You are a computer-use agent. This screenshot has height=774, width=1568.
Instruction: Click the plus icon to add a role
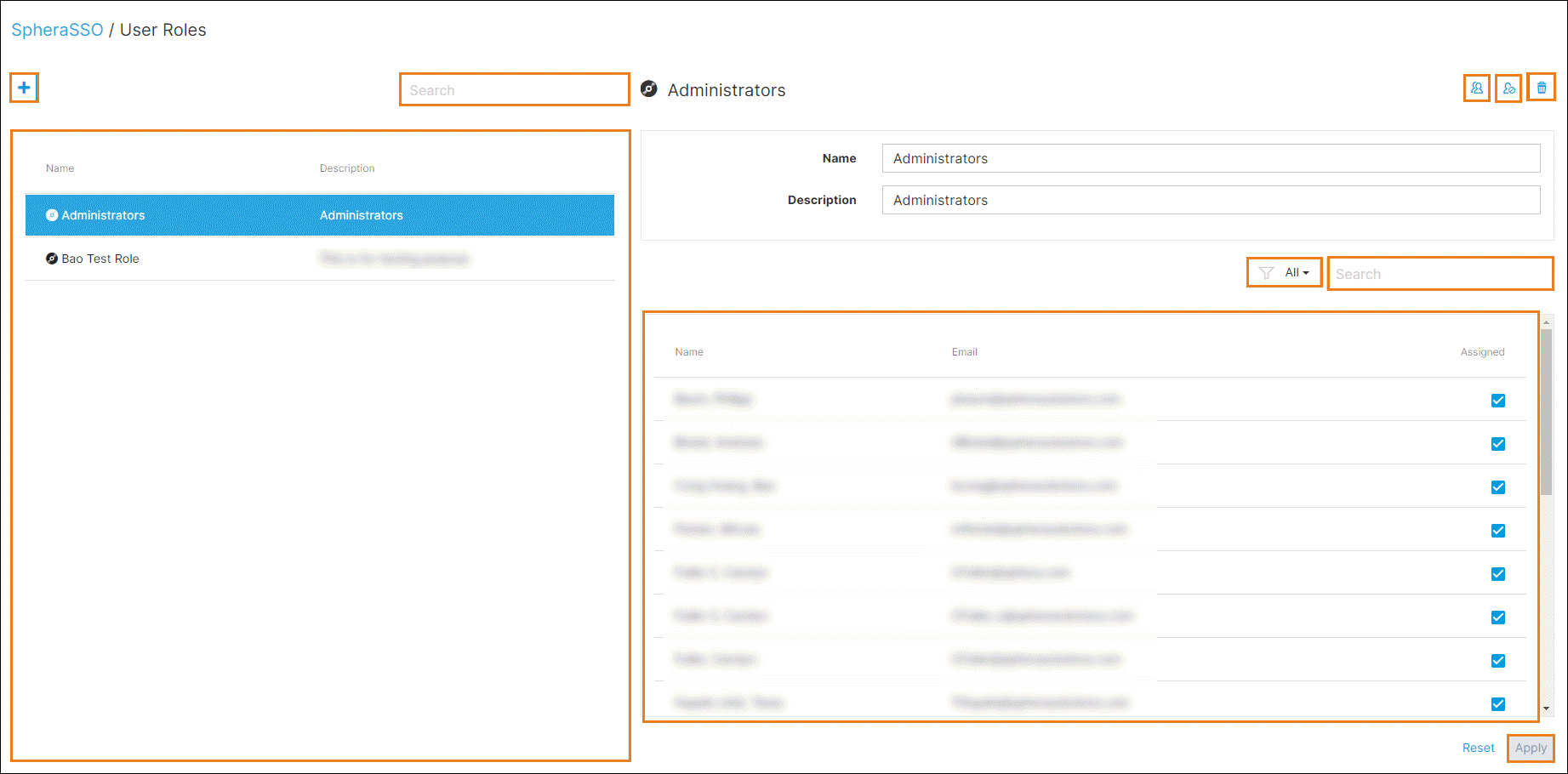point(24,88)
